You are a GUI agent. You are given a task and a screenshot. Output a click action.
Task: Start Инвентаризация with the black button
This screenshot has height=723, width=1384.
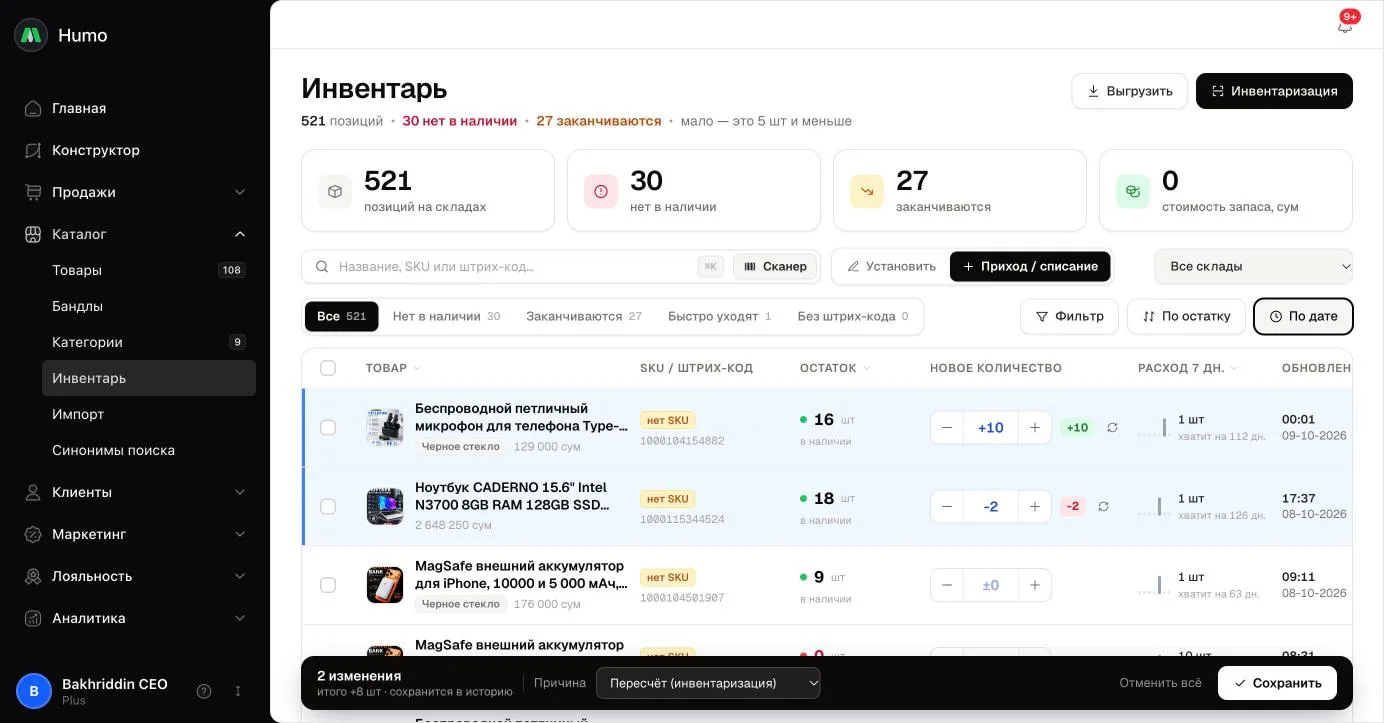[x=1274, y=91]
